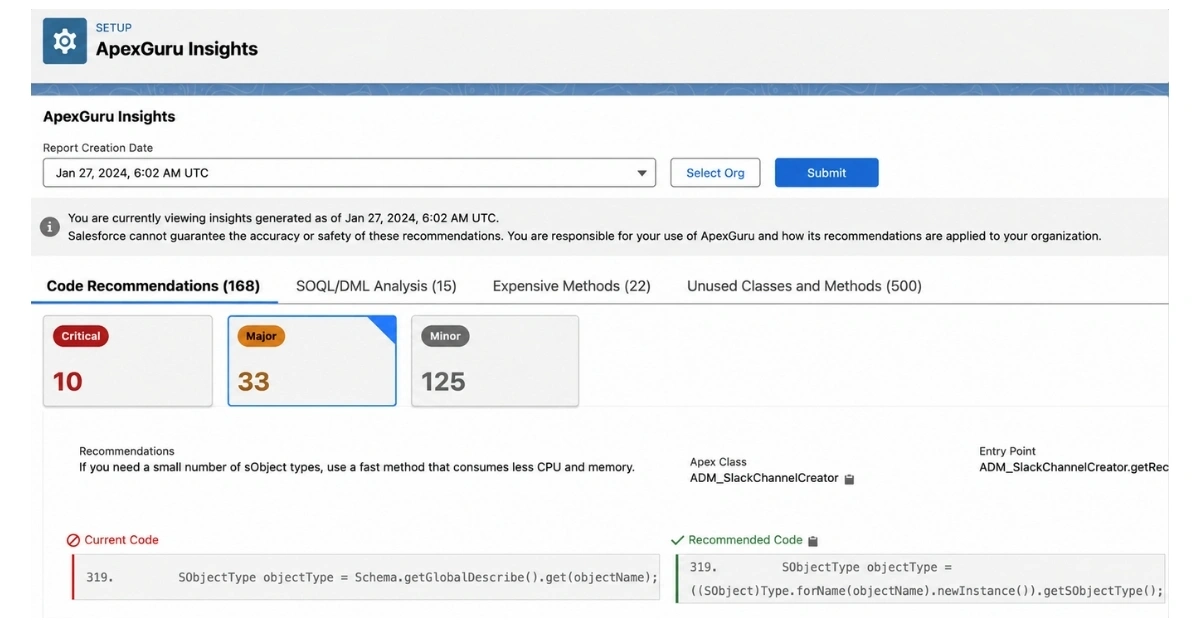1200x627 pixels.
Task: Open the Report Creation Date dropdown
Action: (x=349, y=173)
